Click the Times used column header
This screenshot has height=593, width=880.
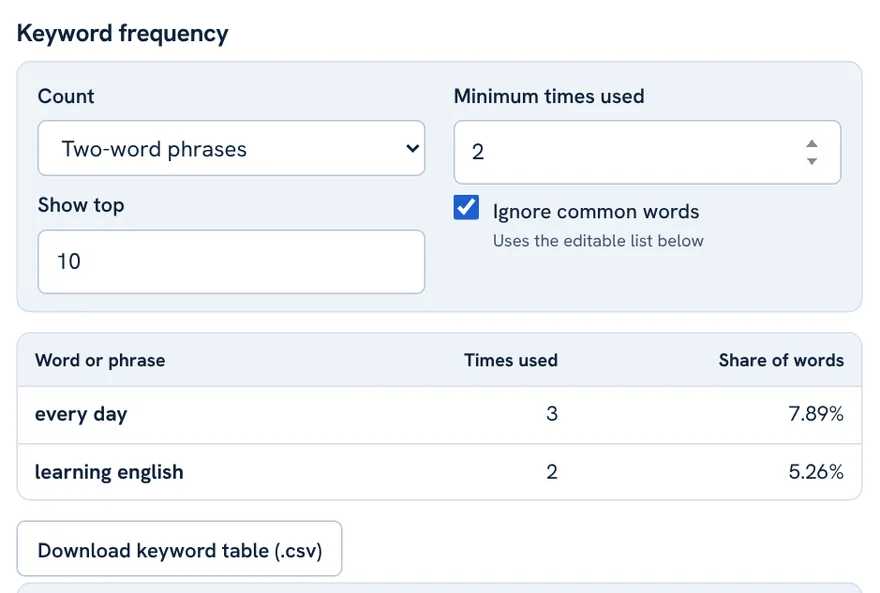(511, 360)
